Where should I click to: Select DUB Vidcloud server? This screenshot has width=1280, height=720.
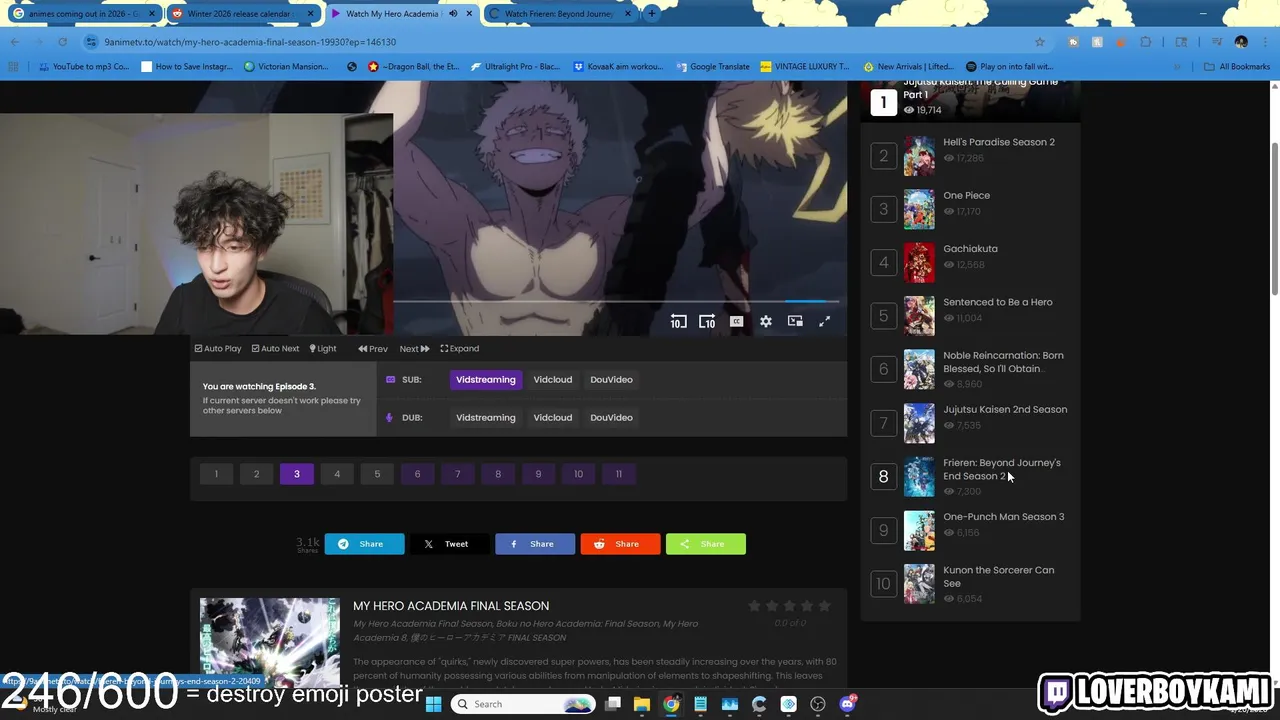(x=553, y=418)
